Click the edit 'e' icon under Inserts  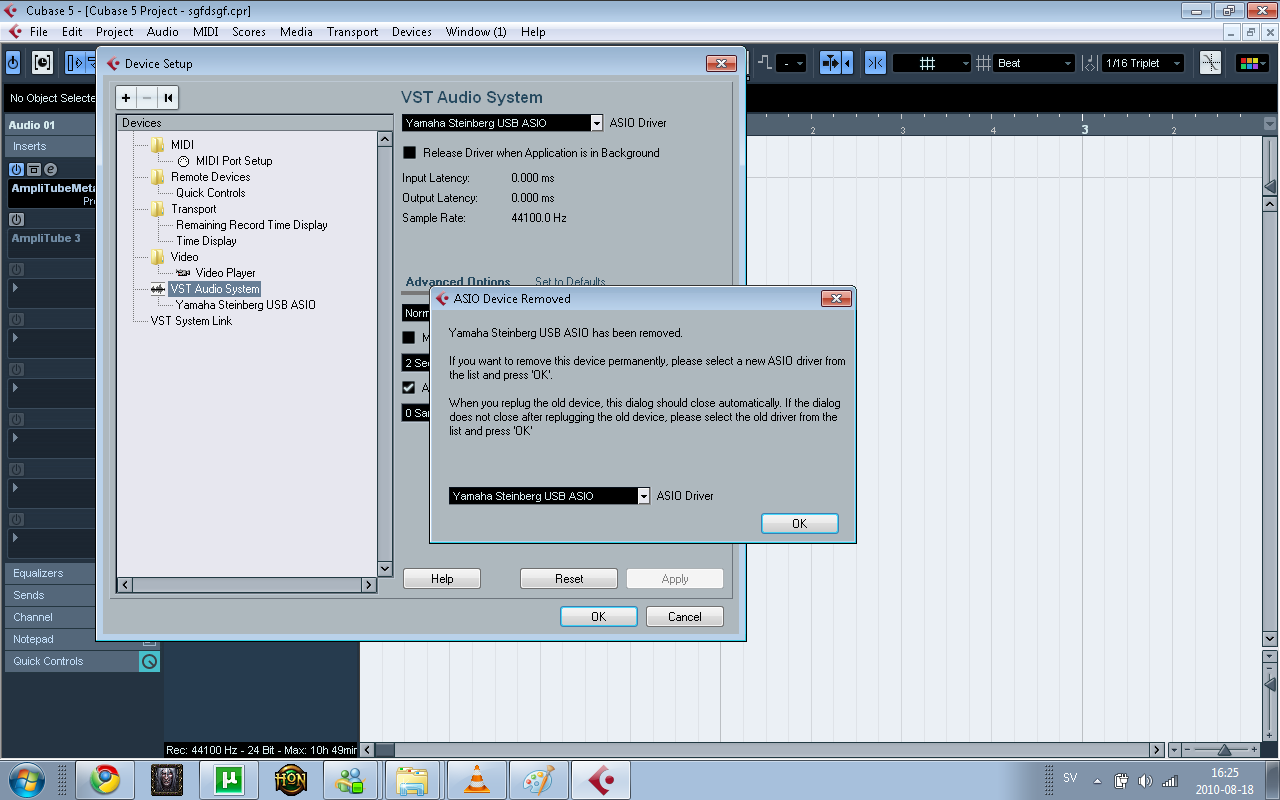pos(50,170)
